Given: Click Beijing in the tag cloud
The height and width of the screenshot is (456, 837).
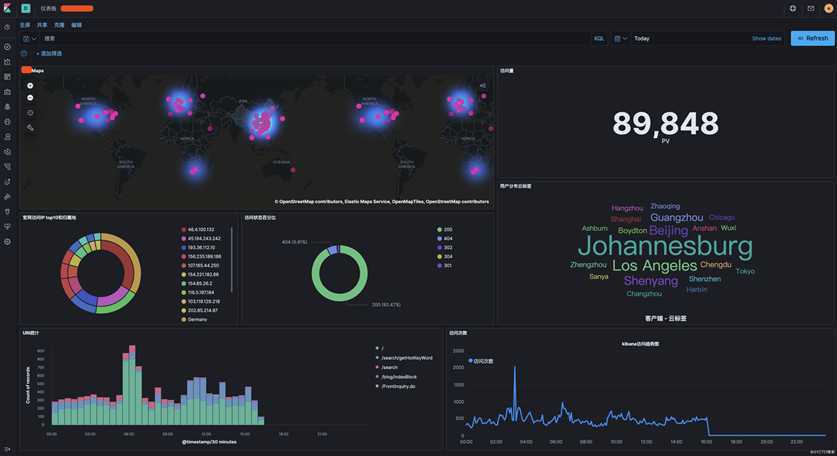Looking at the screenshot, I should point(668,230).
